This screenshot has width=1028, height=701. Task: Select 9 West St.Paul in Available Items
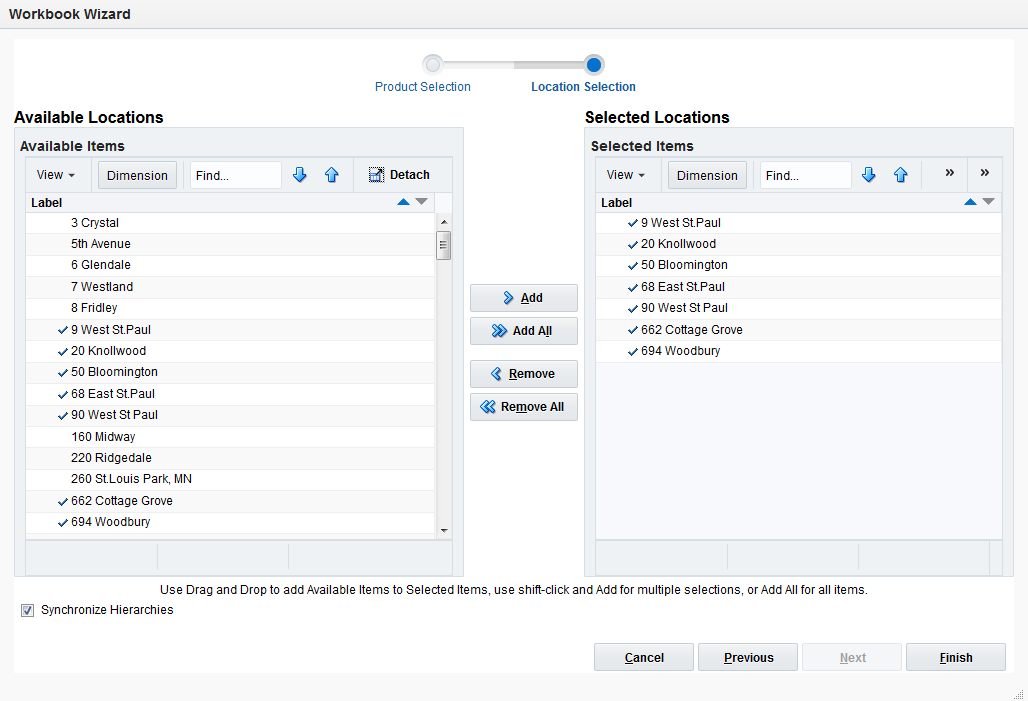230,329
